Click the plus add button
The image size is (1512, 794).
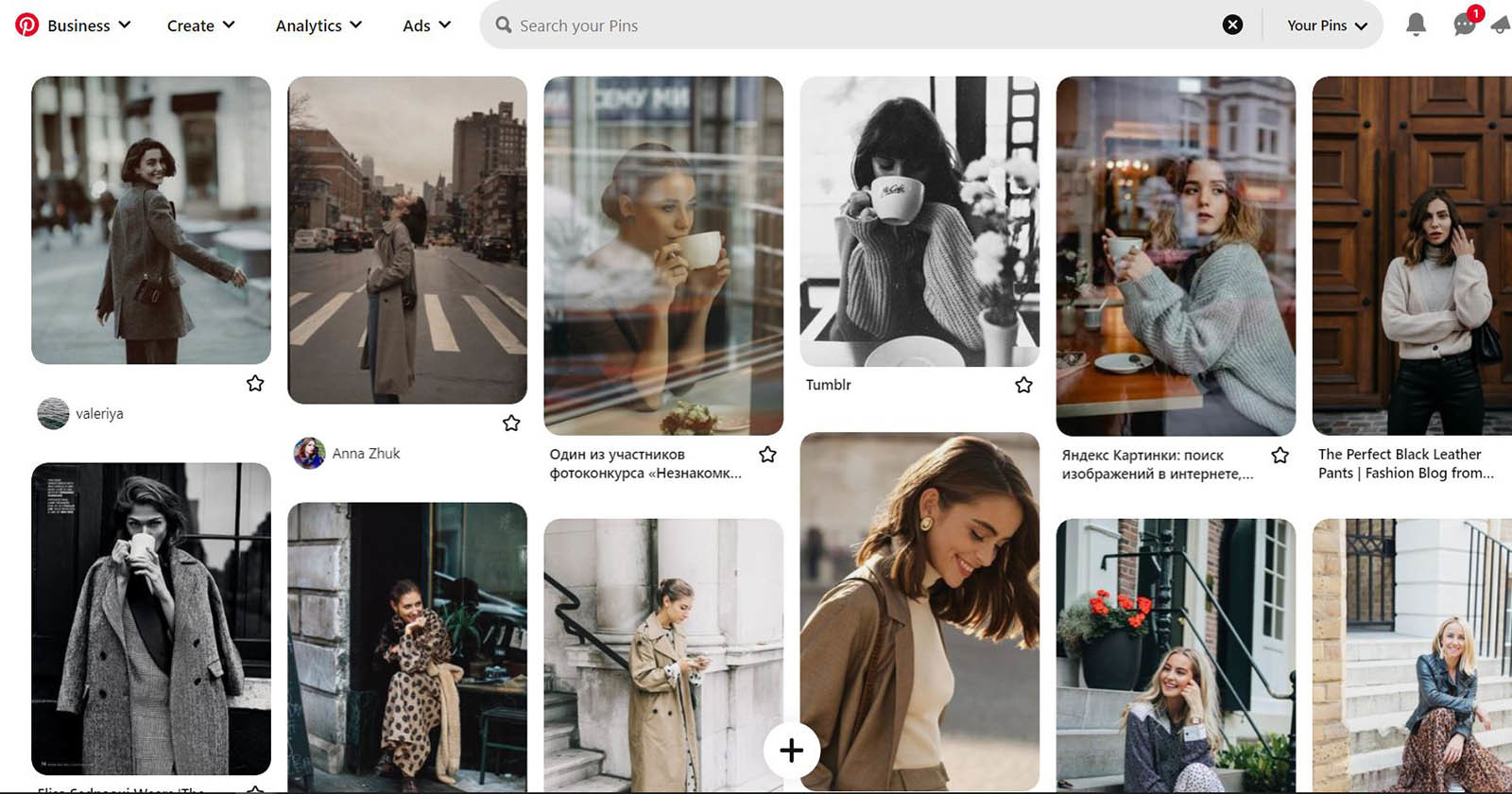791,750
